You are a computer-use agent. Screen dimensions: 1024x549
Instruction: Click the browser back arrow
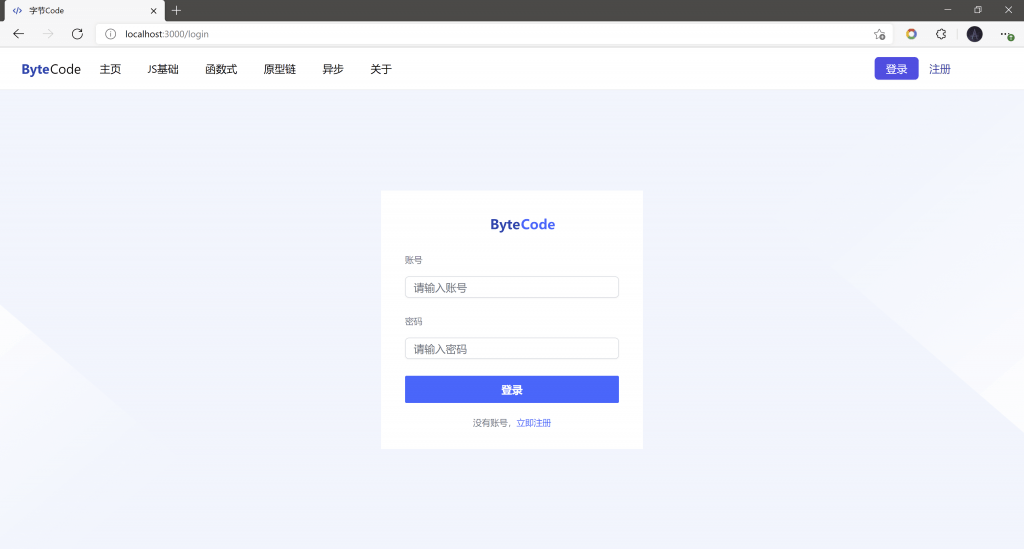click(18, 34)
